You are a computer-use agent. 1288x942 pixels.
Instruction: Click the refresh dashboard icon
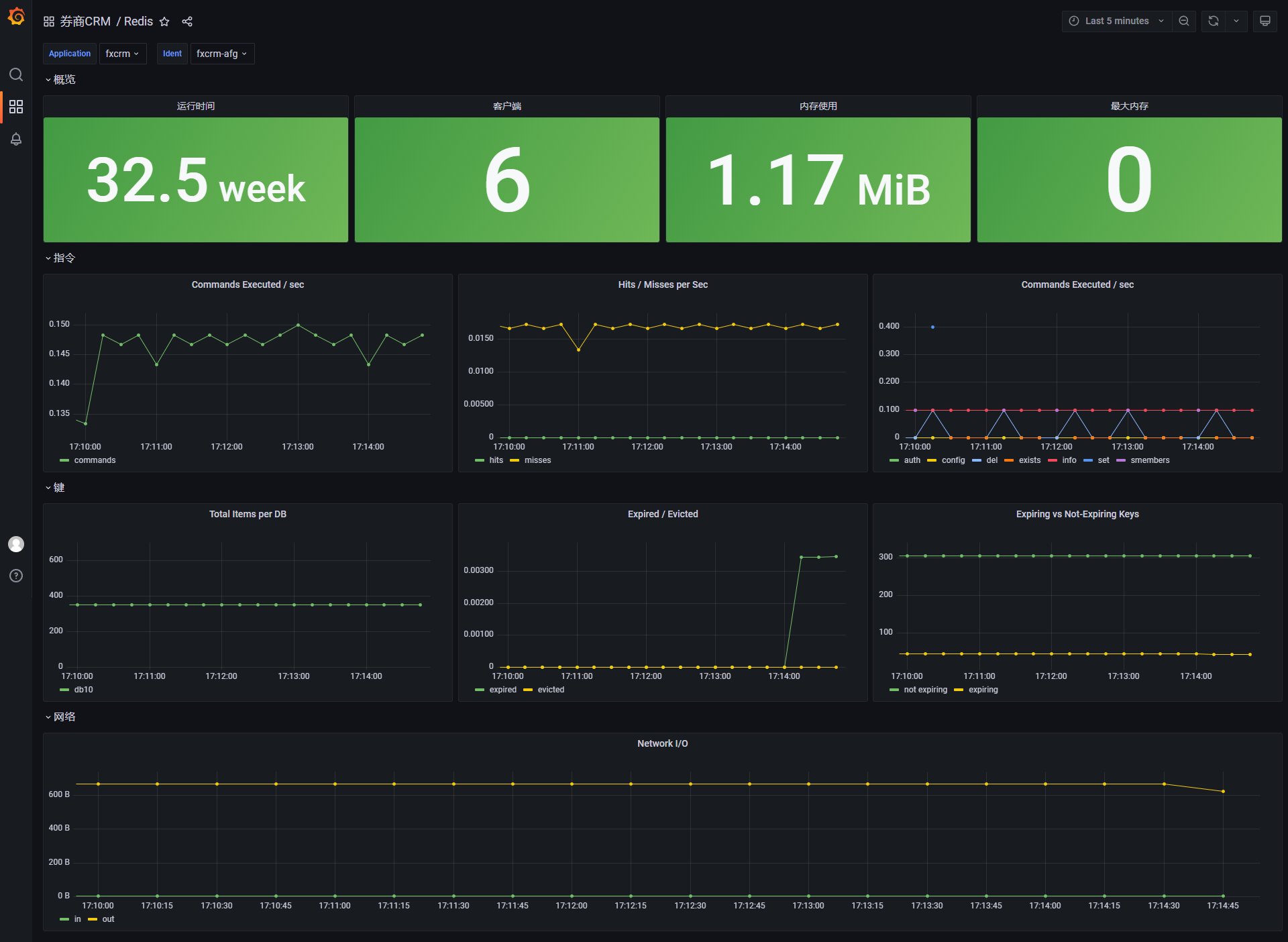pos(1214,21)
